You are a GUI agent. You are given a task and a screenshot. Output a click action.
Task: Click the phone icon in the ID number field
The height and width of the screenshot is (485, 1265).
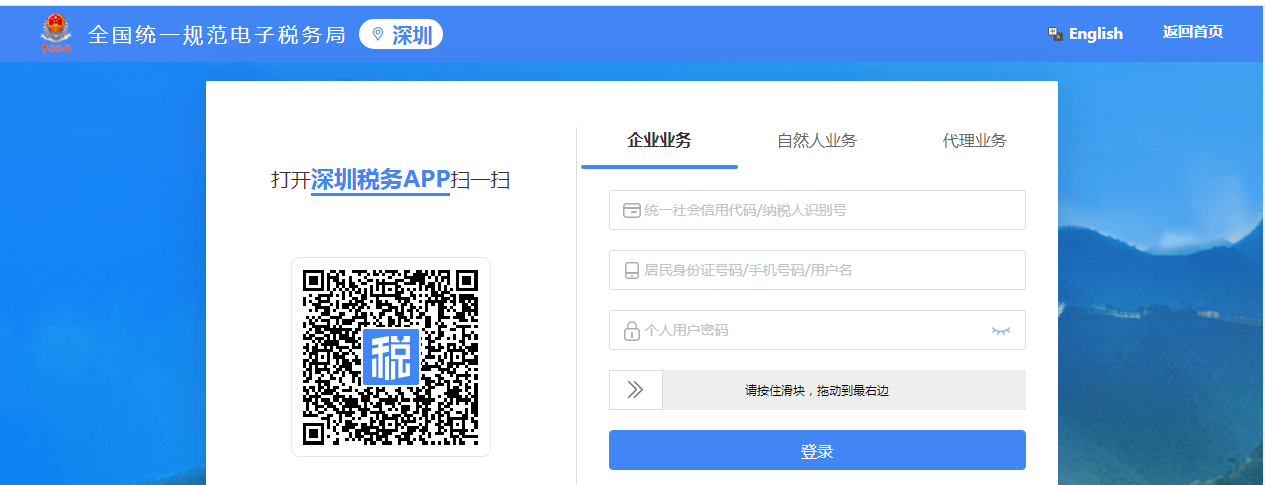[x=632, y=271]
